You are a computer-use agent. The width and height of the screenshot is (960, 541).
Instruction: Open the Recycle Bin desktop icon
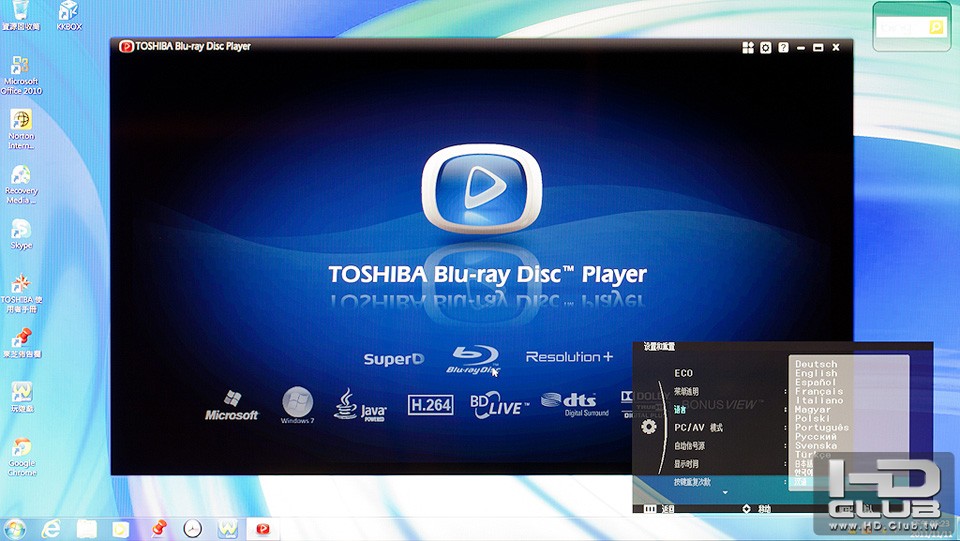click(x=21, y=16)
